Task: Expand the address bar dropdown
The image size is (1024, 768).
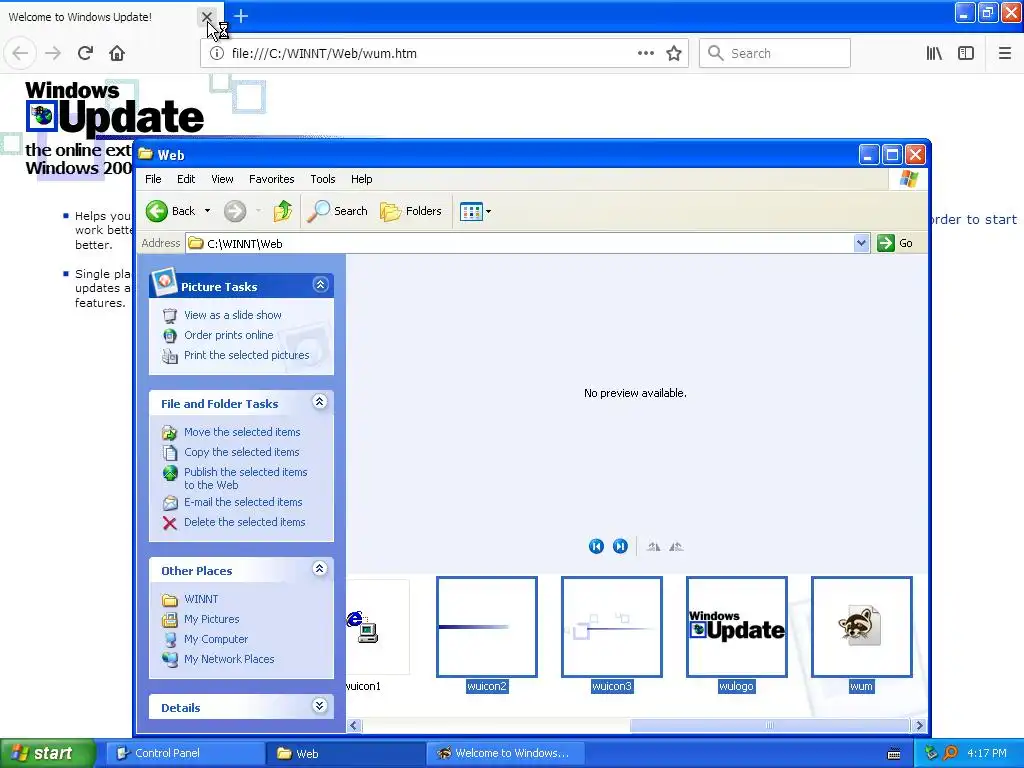Action: pyautogui.click(x=861, y=243)
